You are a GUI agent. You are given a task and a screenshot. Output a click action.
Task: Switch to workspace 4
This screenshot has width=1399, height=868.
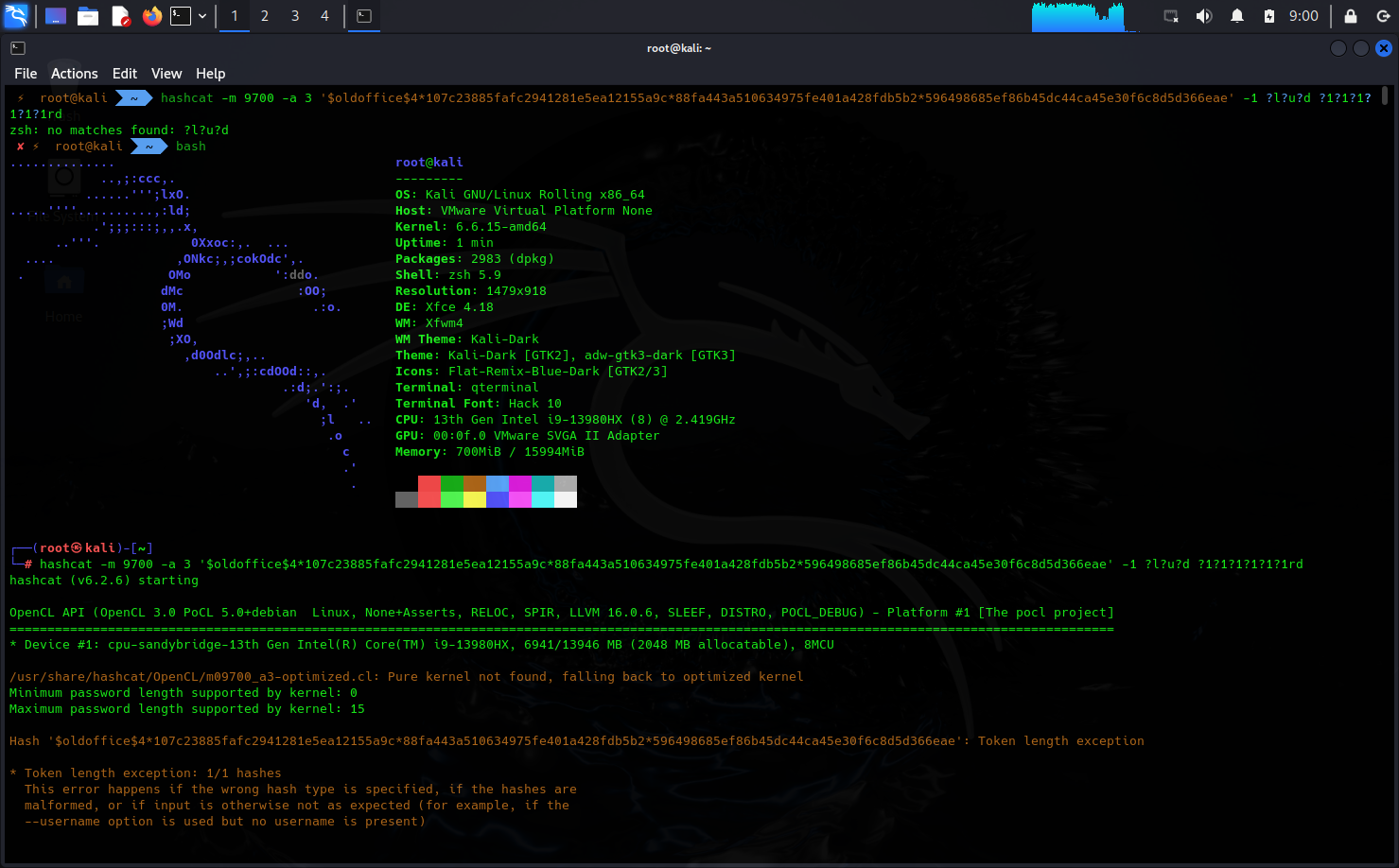tap(324, 16)
